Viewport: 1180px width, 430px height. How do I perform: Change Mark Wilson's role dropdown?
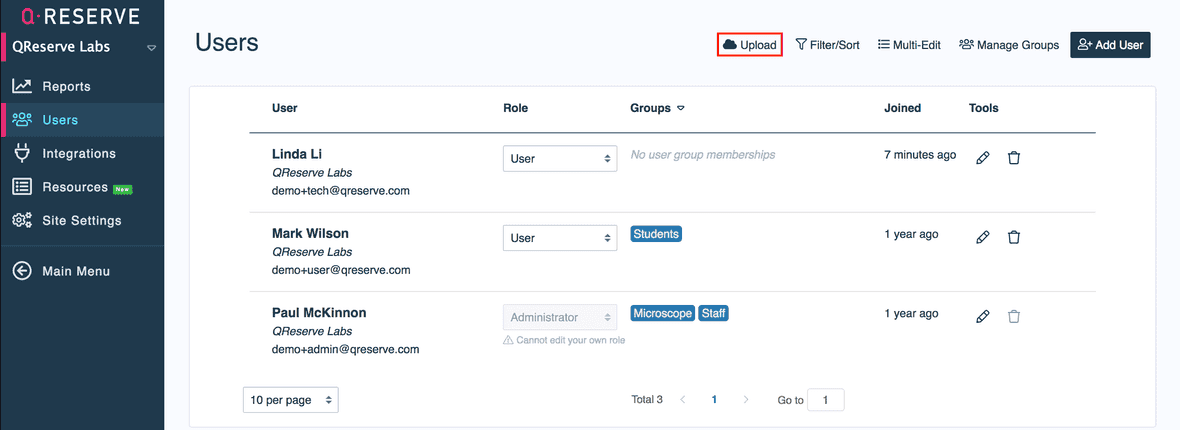[x=559, y=238]
